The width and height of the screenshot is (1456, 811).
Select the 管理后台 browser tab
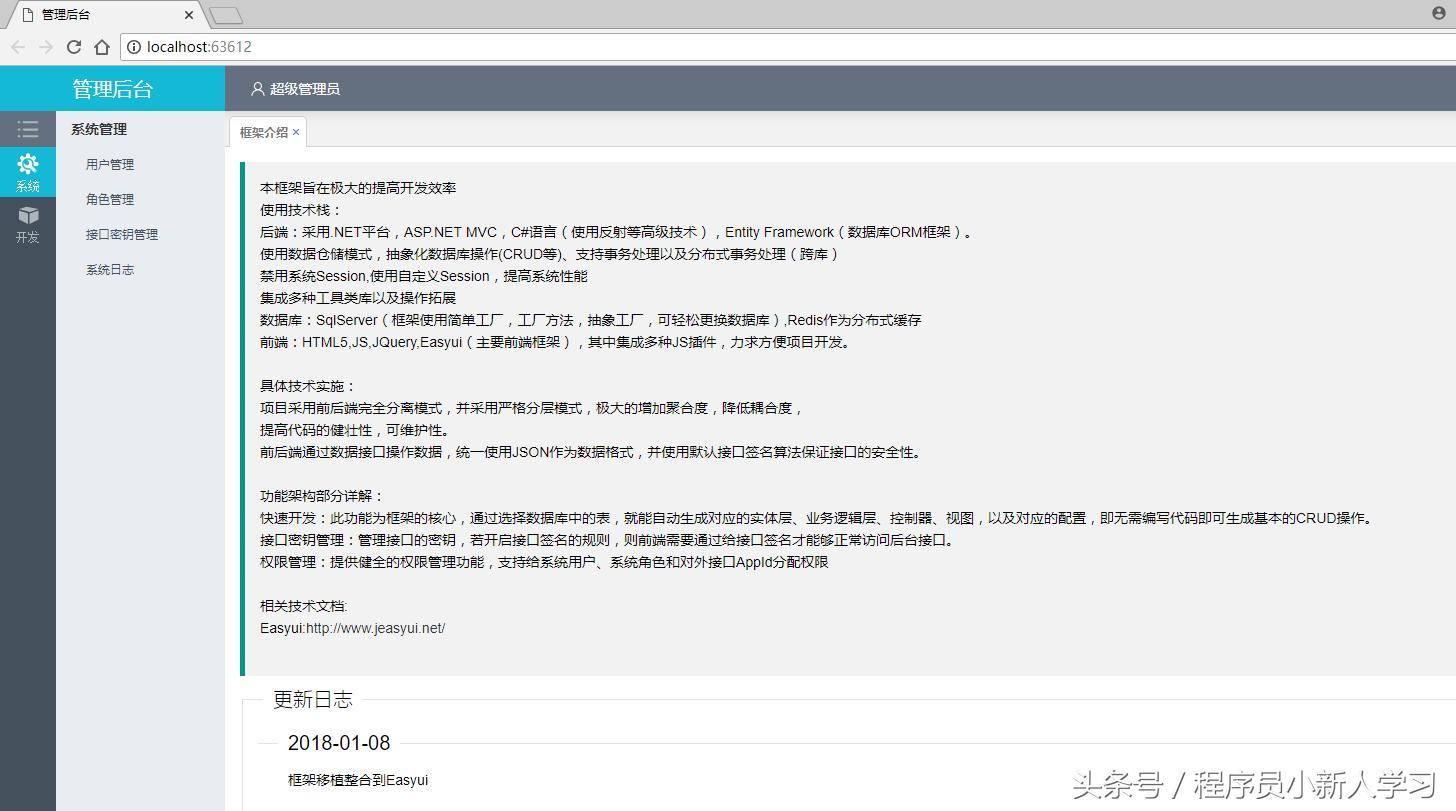(100, 14)
